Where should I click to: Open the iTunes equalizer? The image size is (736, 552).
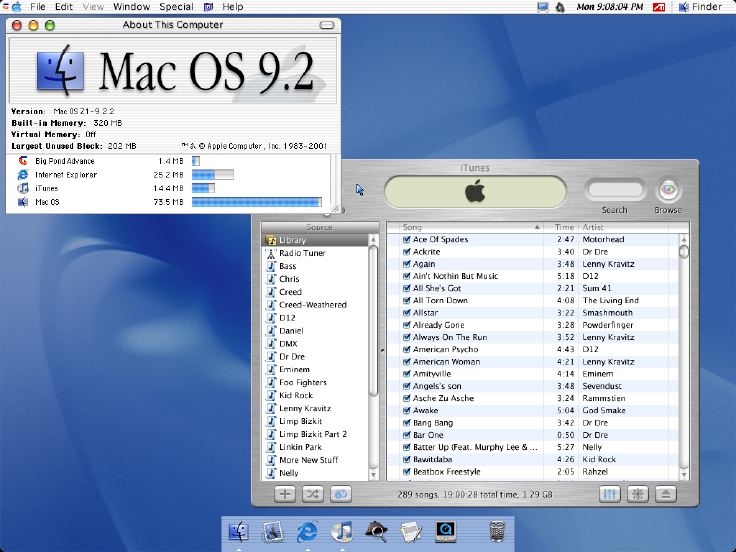[x=610, y=494]
